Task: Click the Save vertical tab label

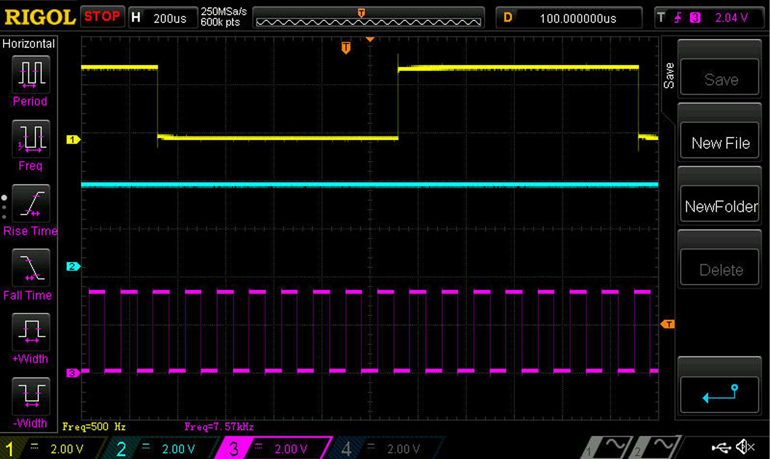Action: [x=668, y=75]
